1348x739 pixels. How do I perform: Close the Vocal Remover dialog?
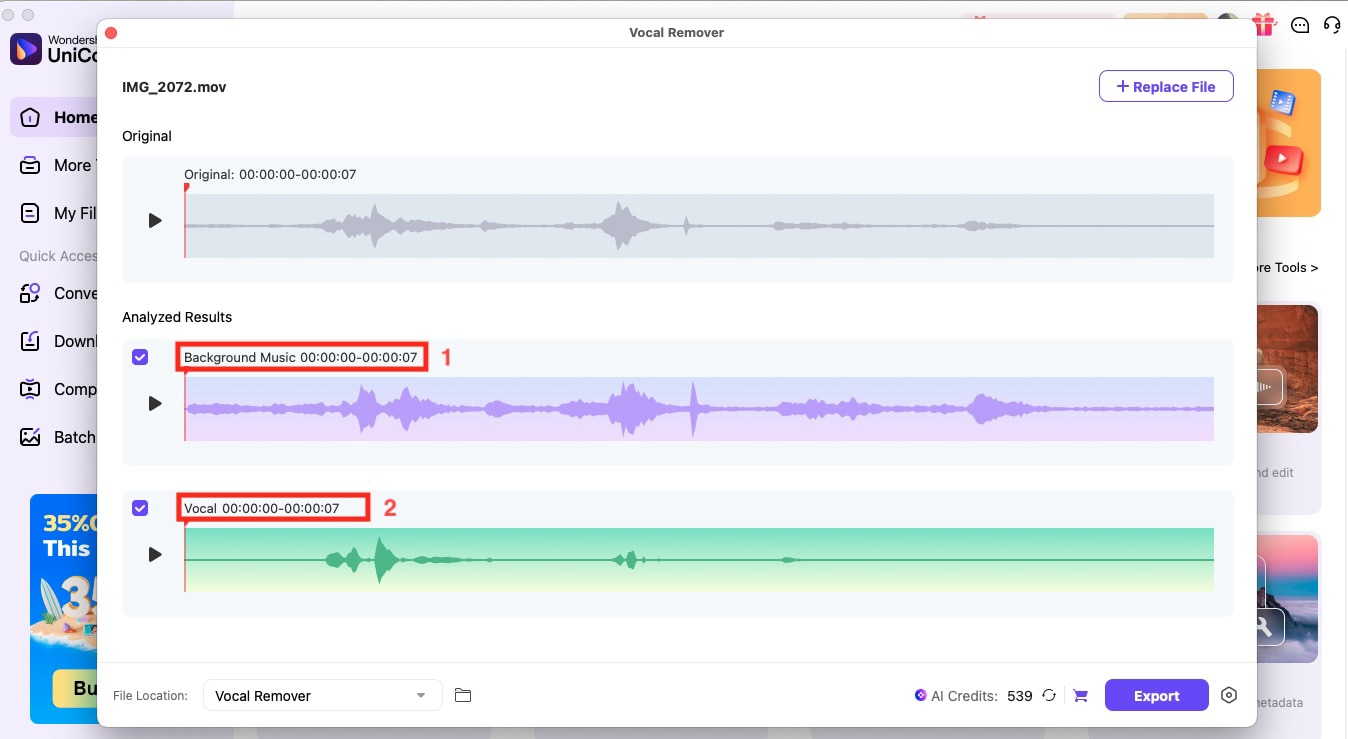(x=111, y=33)
